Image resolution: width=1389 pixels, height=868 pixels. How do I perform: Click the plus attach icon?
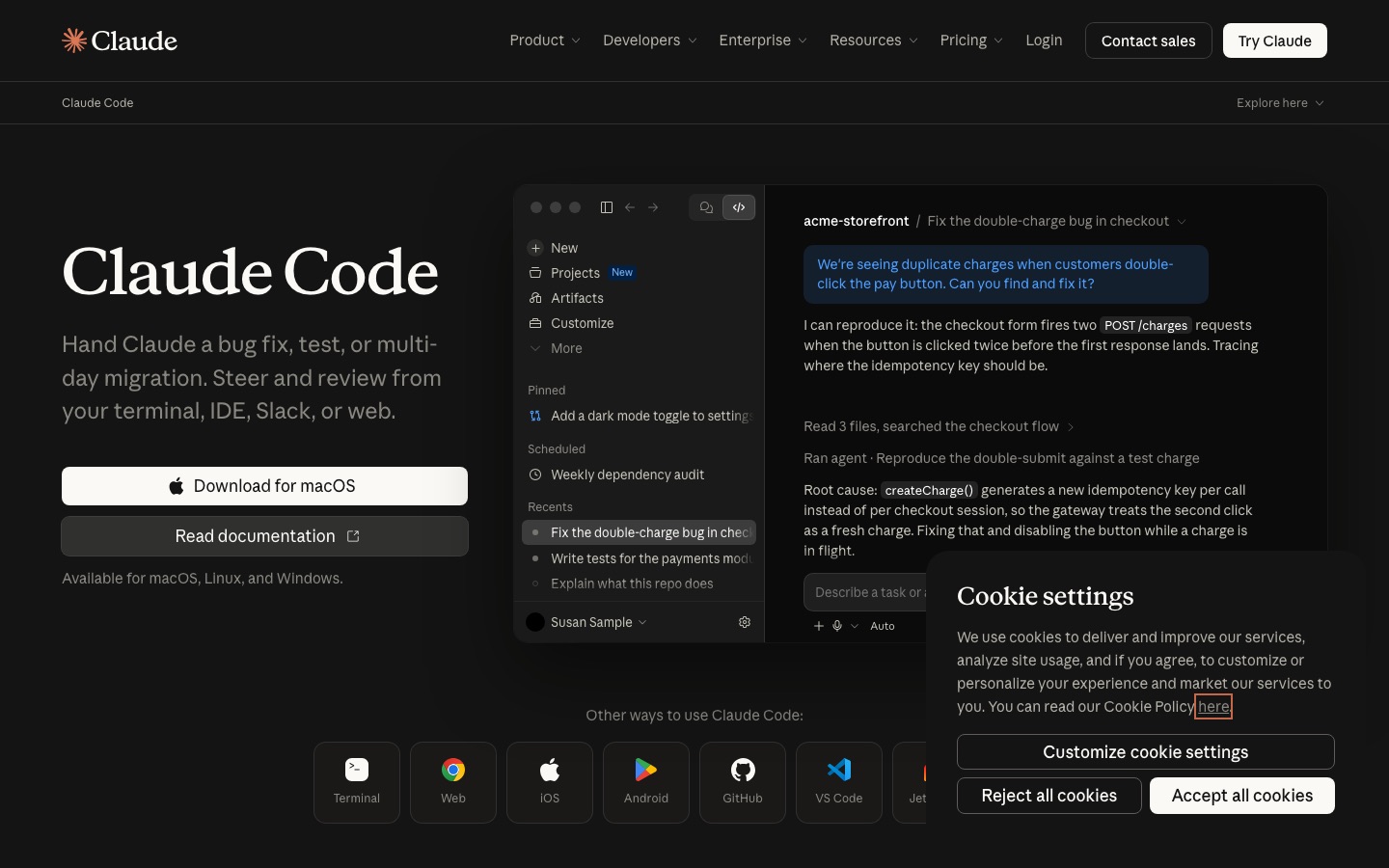[x=819, y=626]
